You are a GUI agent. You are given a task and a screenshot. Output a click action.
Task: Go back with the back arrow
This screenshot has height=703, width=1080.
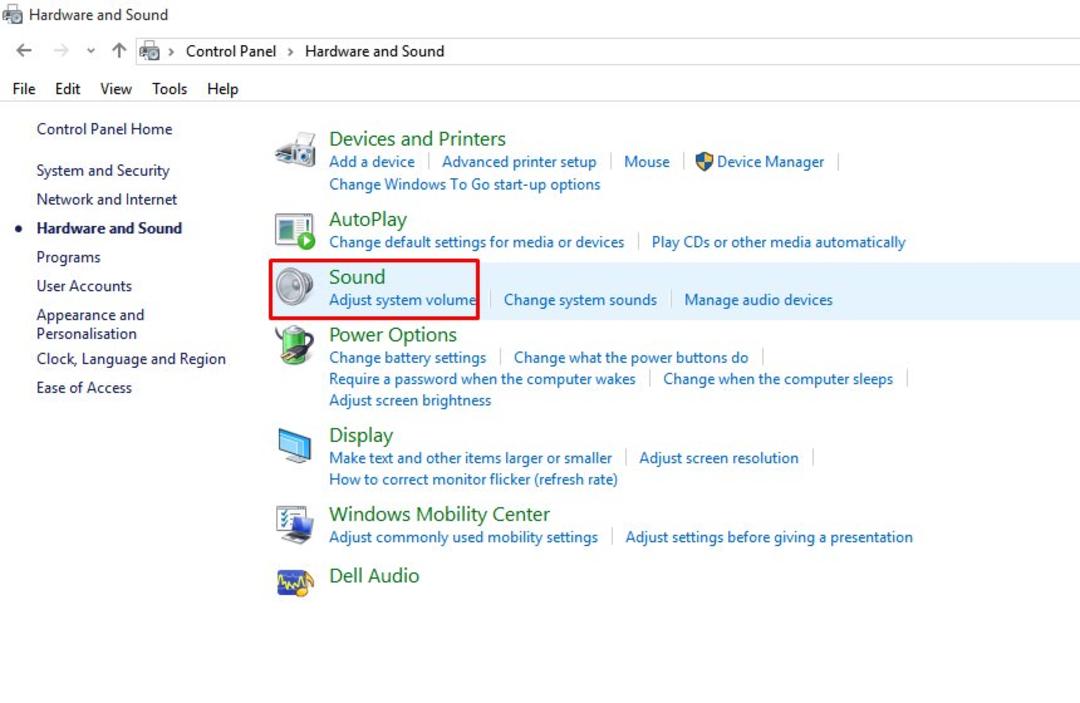(24, 50)
